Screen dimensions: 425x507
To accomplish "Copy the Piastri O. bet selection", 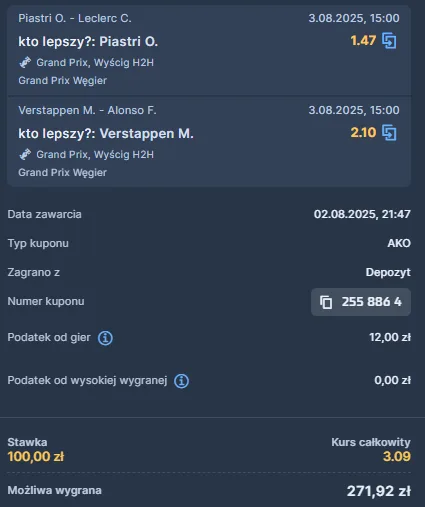I will [x=389, y=41].
